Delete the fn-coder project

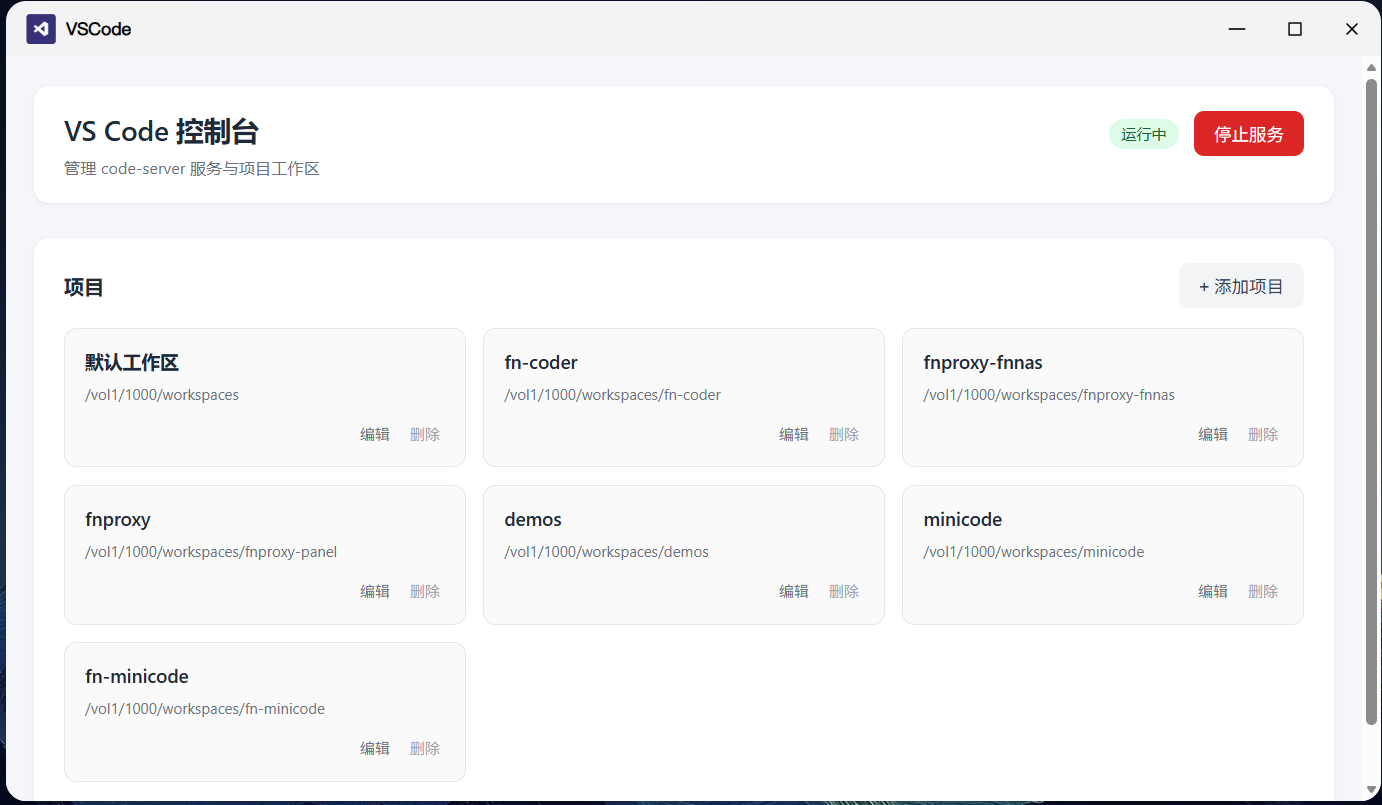pos(844,434)
